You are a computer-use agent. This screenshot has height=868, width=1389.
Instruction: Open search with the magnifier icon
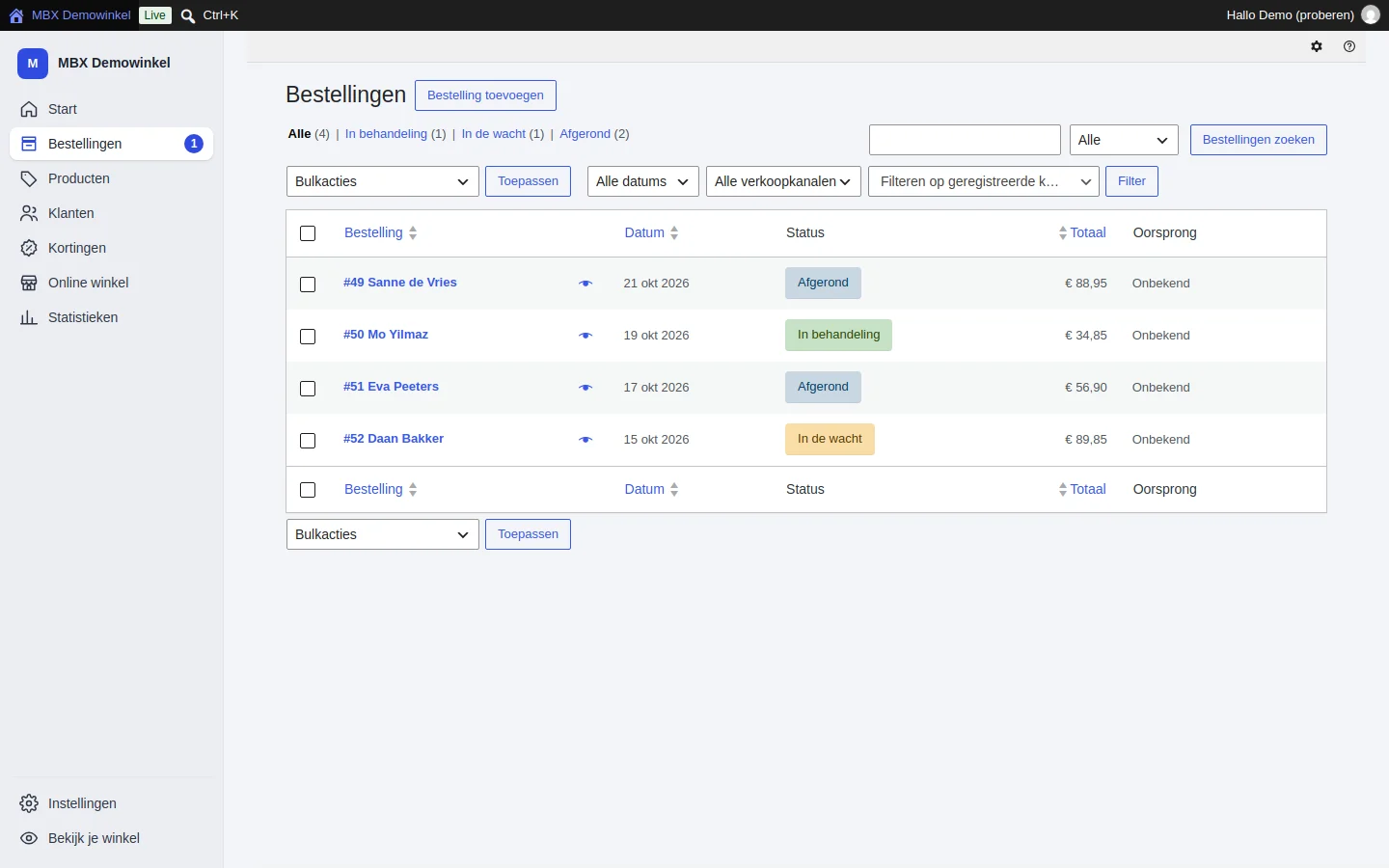pos(188,15)
